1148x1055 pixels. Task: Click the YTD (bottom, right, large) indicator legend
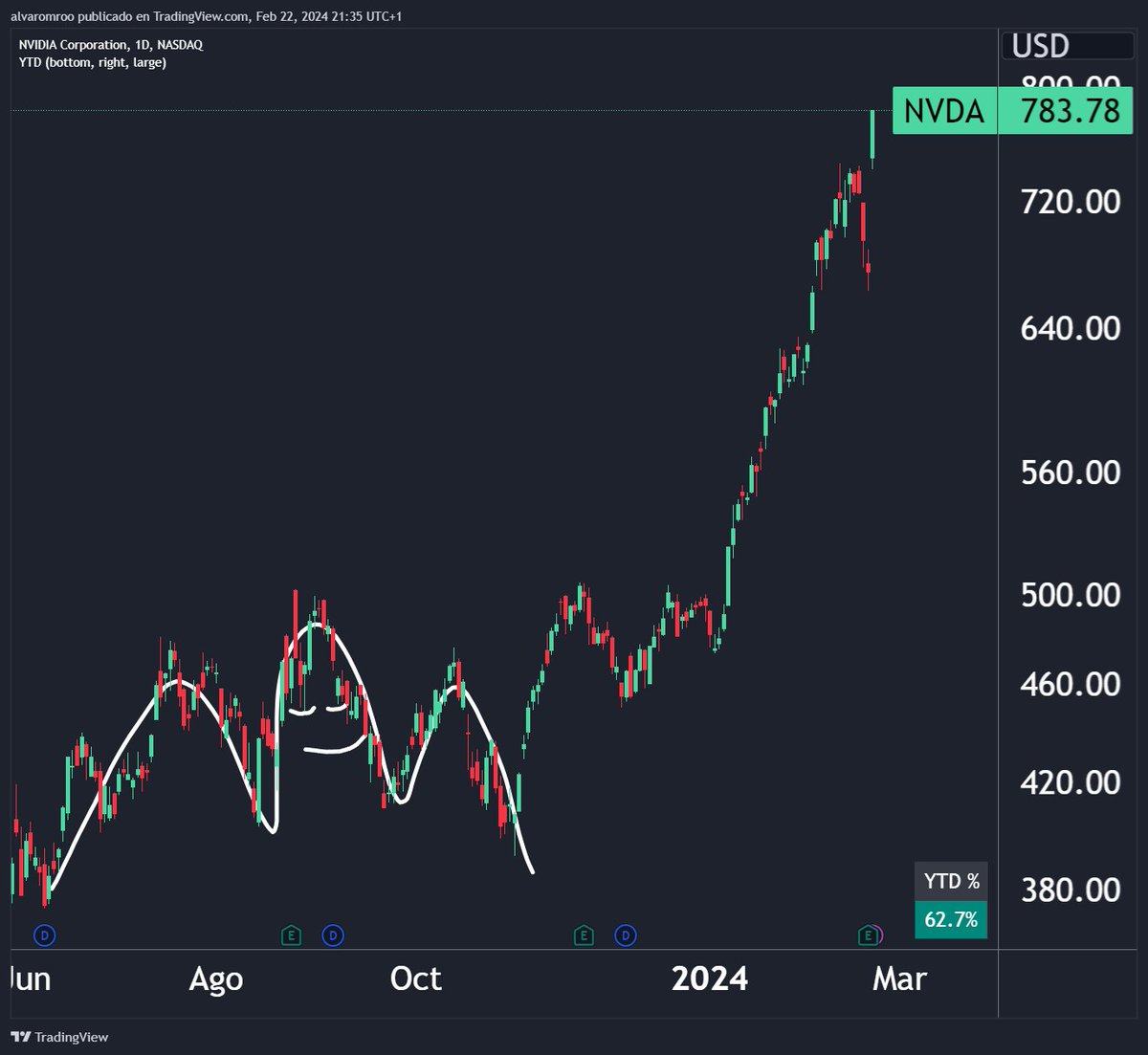coord(93,62)
